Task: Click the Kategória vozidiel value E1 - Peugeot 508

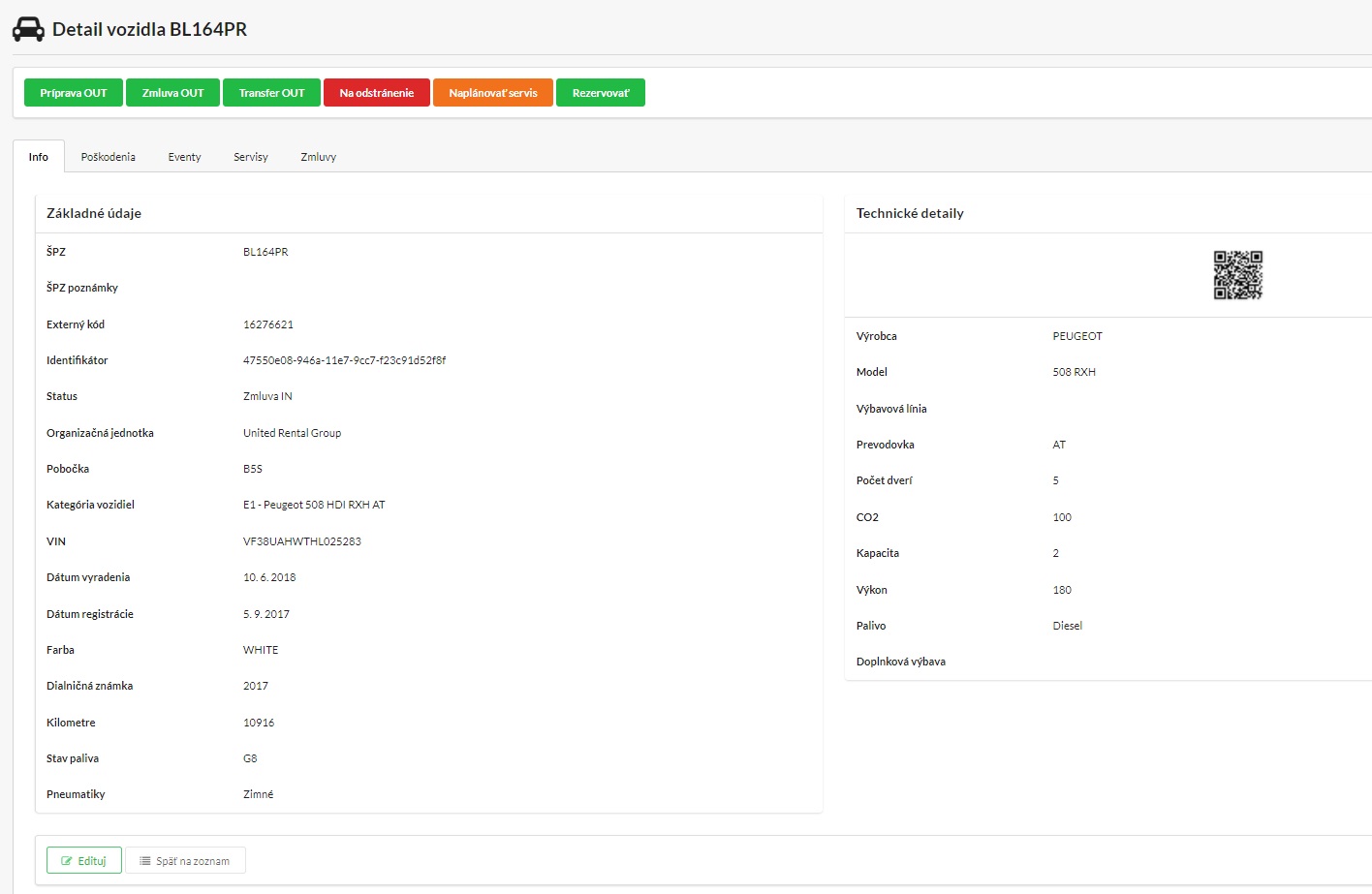Action: tap(314, 505)
